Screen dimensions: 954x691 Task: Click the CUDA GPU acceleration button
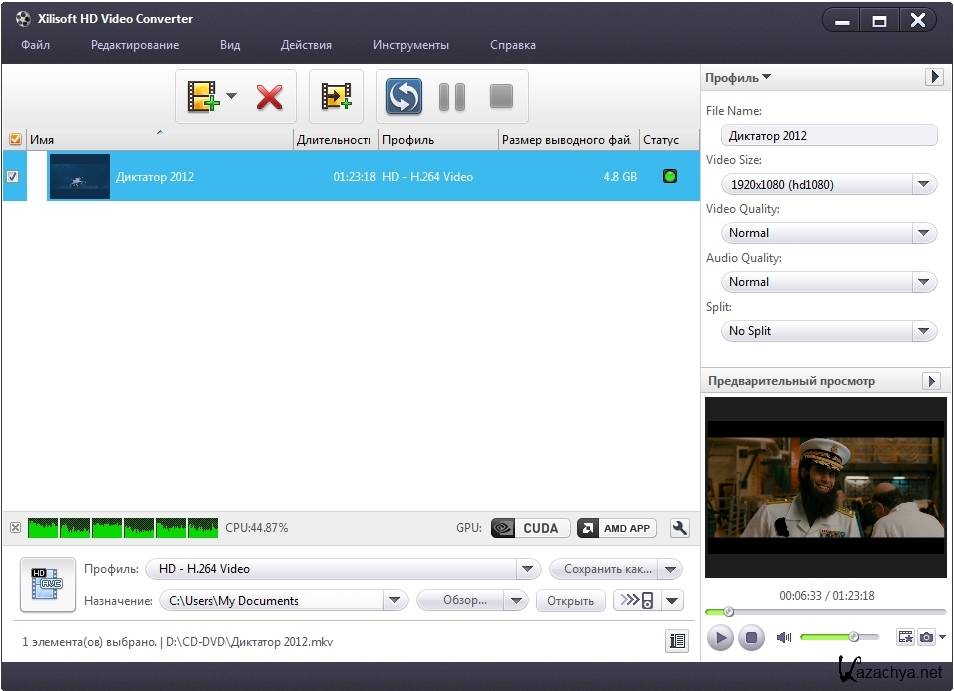tap(530, 528)
